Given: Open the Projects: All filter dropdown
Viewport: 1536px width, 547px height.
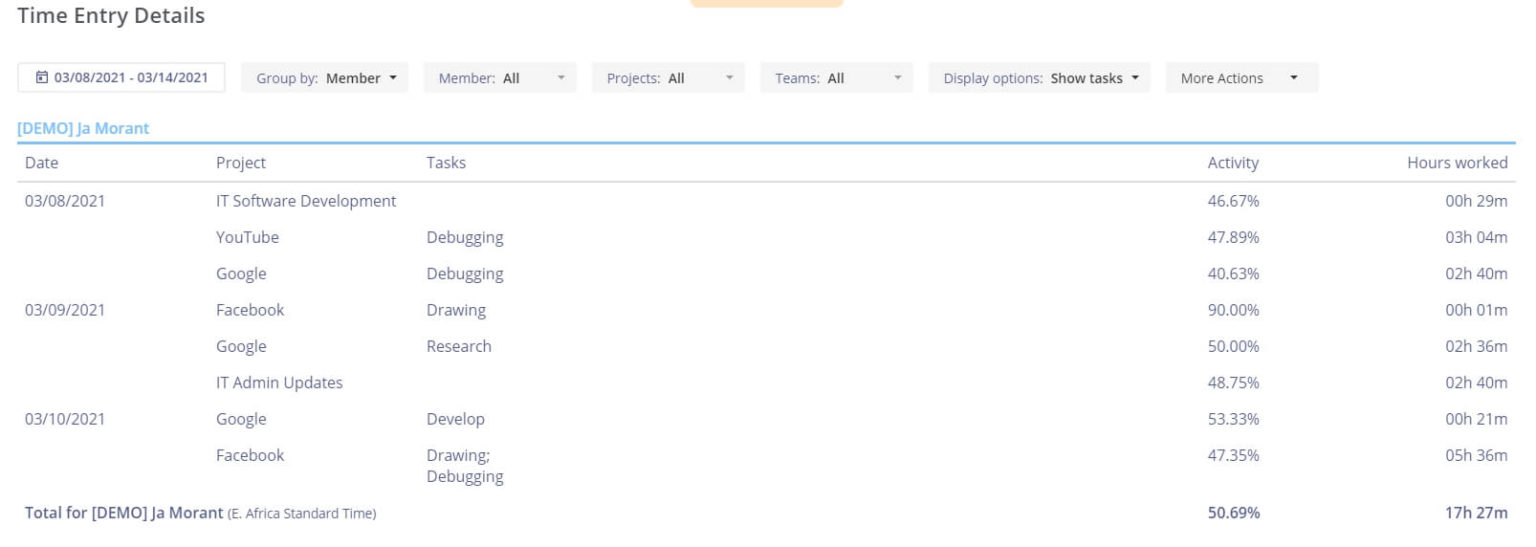Looking at the screenshot, I should 668,78.
